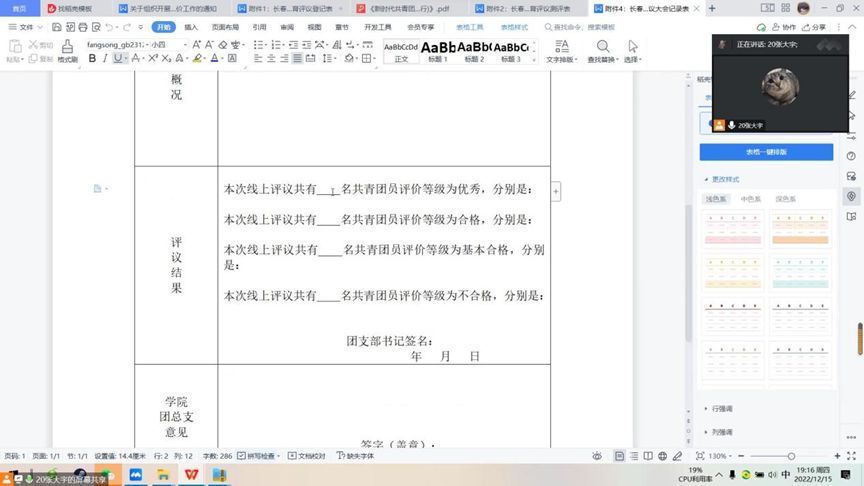This screenshot has height=486, width=864.
Task: Click the save document icon
Action: [x=57, y=27]
